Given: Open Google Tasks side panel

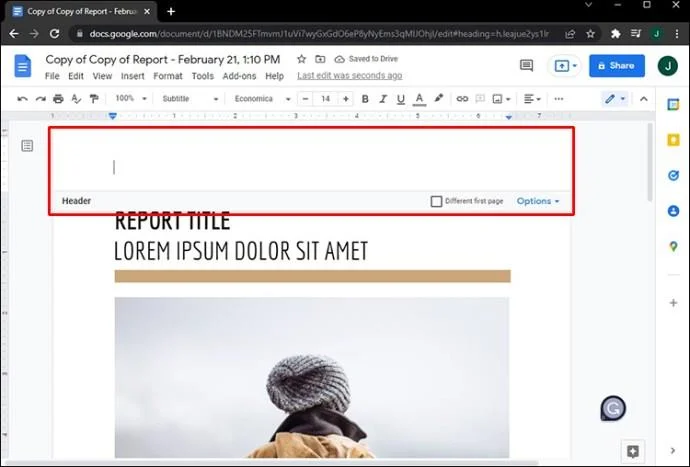Looking at the screenshot, I should point(673,176).
